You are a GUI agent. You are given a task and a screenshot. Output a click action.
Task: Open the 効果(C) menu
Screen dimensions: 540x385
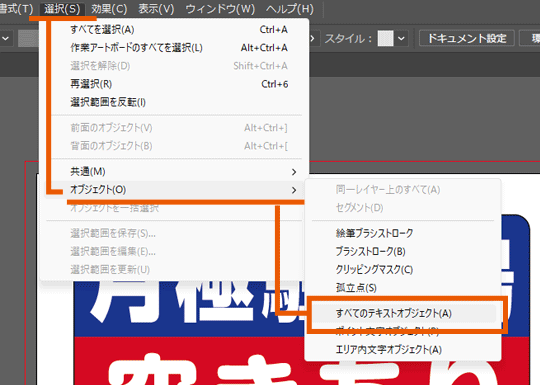coord(109,9)
